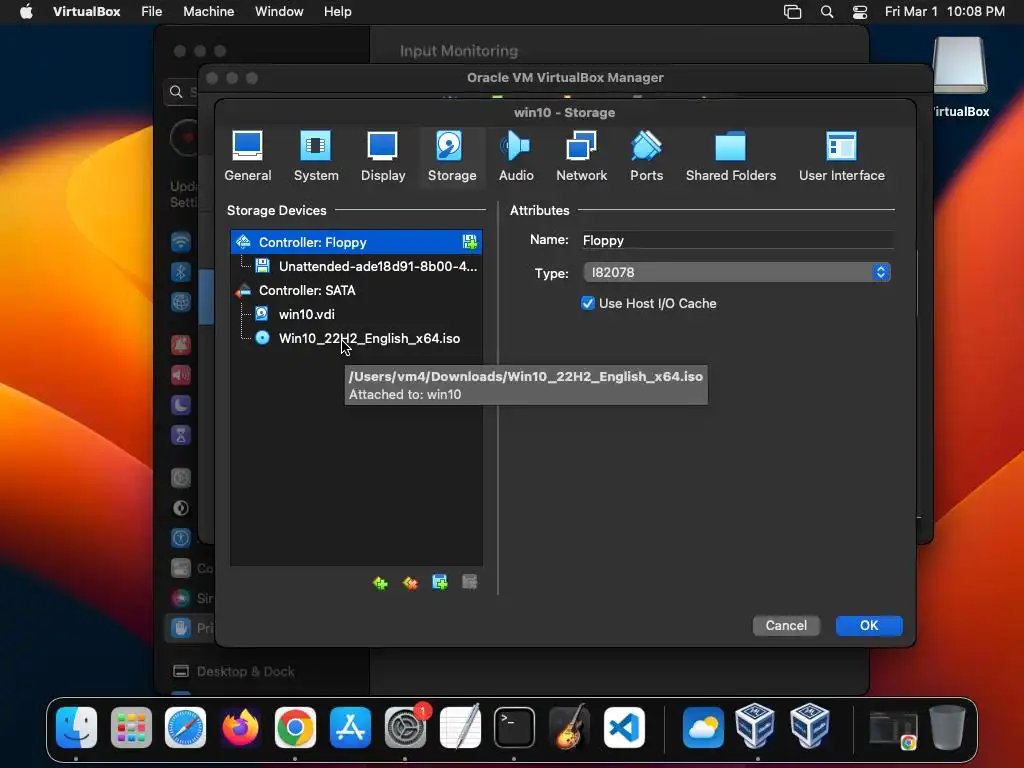
Task: Launch Safari from the Dock
Action: coord(185,727)
